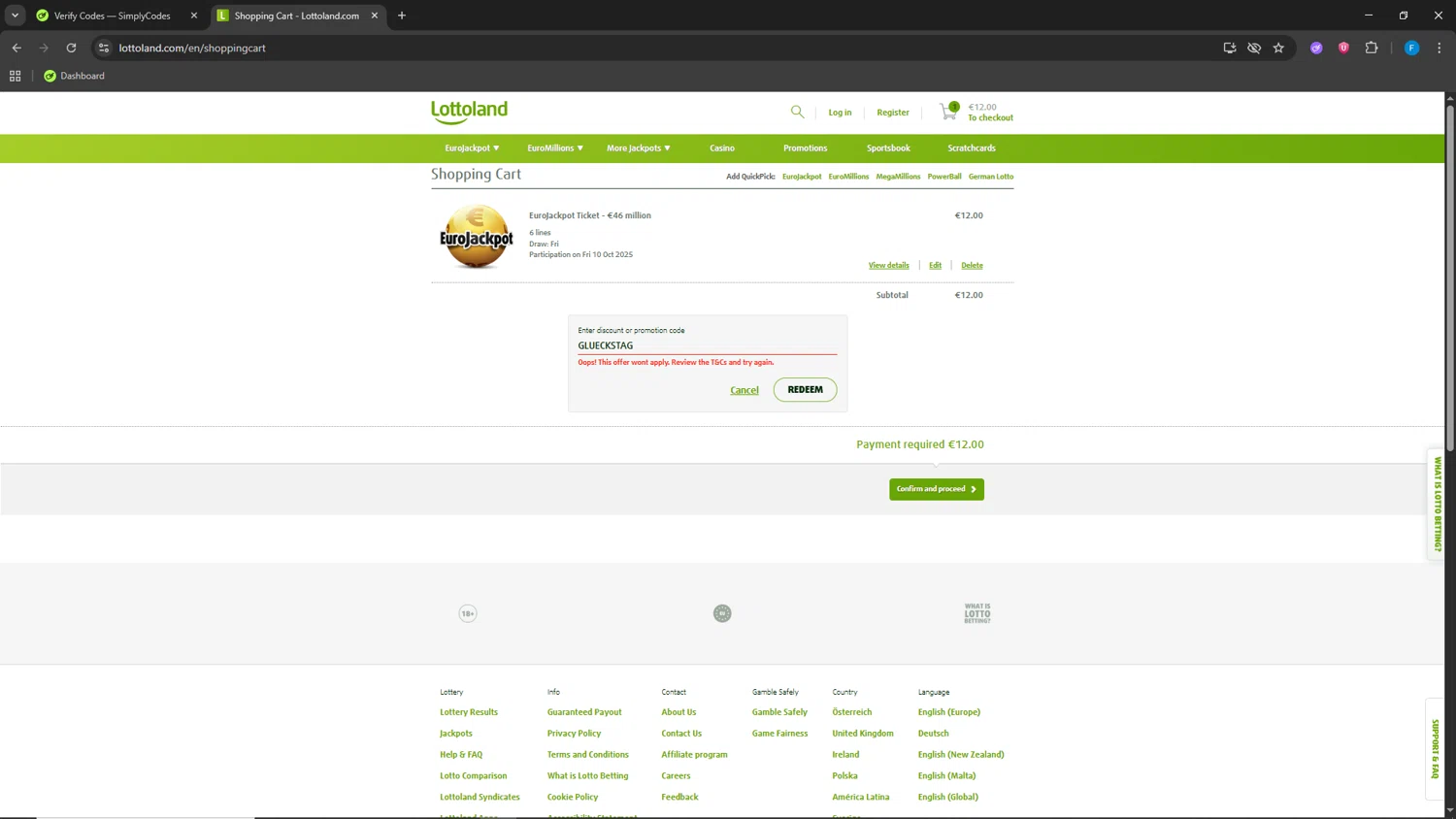Image resolution: width=1456 pixels, height=819 pixels.
Task: View details of the Eurojackpot ticket
Action: point(889,265)
